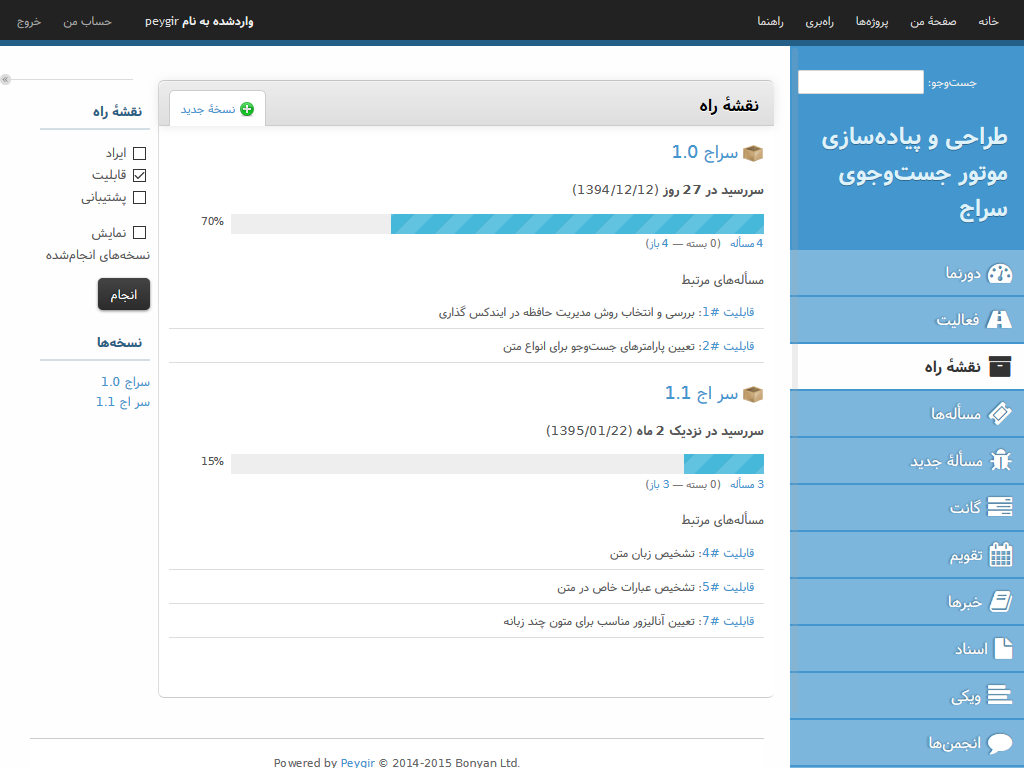The height and width of the screenshot is (768, 1024).
Task: Enable the ایراد tracker checkbox
Action: (x=139, y=153)
